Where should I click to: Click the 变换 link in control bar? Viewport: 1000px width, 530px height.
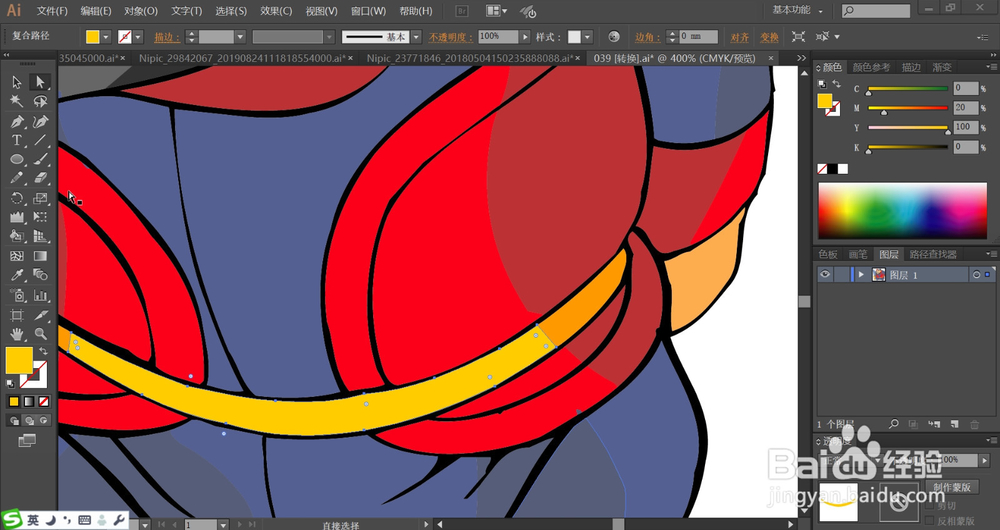(x=769, y=38)
